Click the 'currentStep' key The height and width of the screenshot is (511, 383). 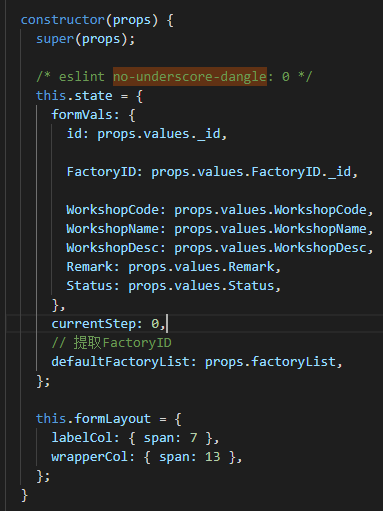pos(93,324)
